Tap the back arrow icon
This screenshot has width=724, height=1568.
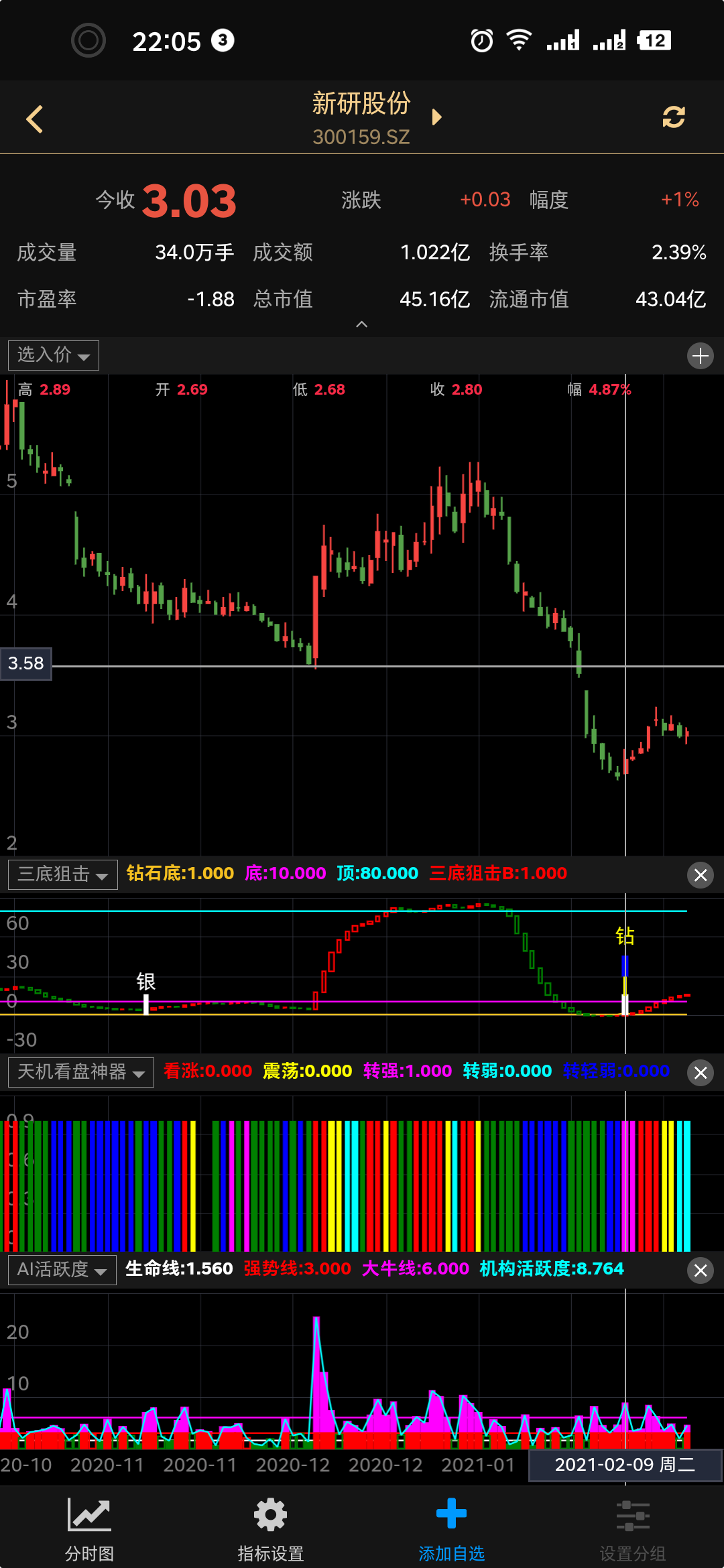pyautogui.click(x=35, y=119)
